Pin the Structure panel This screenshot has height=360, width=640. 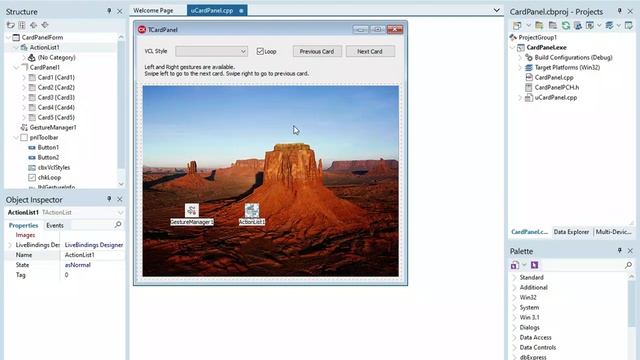pyautogui.click(x=109, y=11)
